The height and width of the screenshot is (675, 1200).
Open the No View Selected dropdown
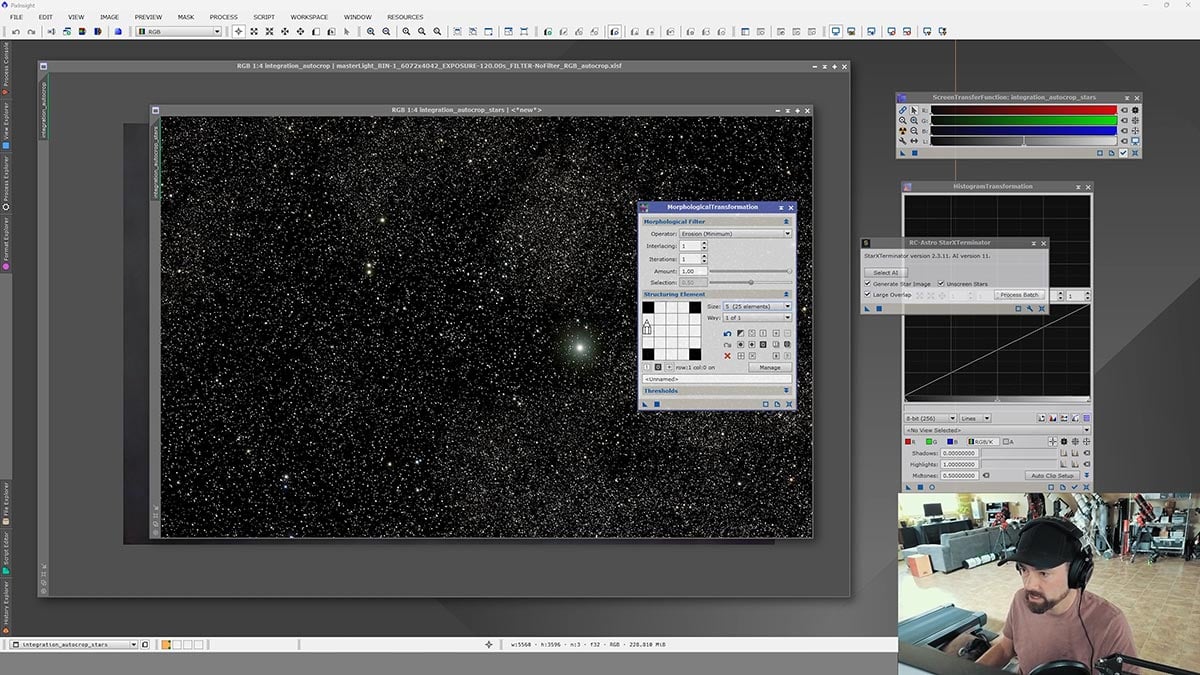(x=996, y=430)
